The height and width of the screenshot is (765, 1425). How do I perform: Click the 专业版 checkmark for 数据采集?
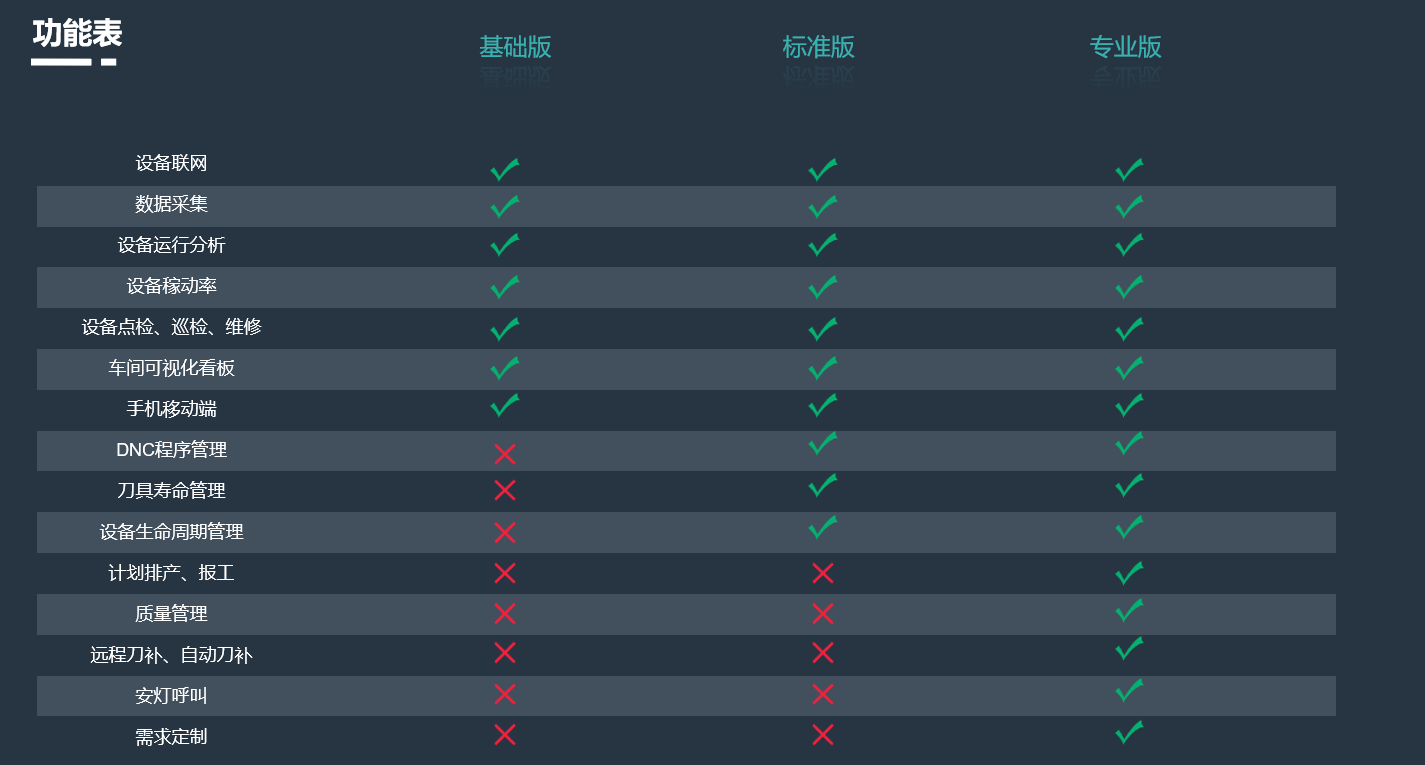1129,207
